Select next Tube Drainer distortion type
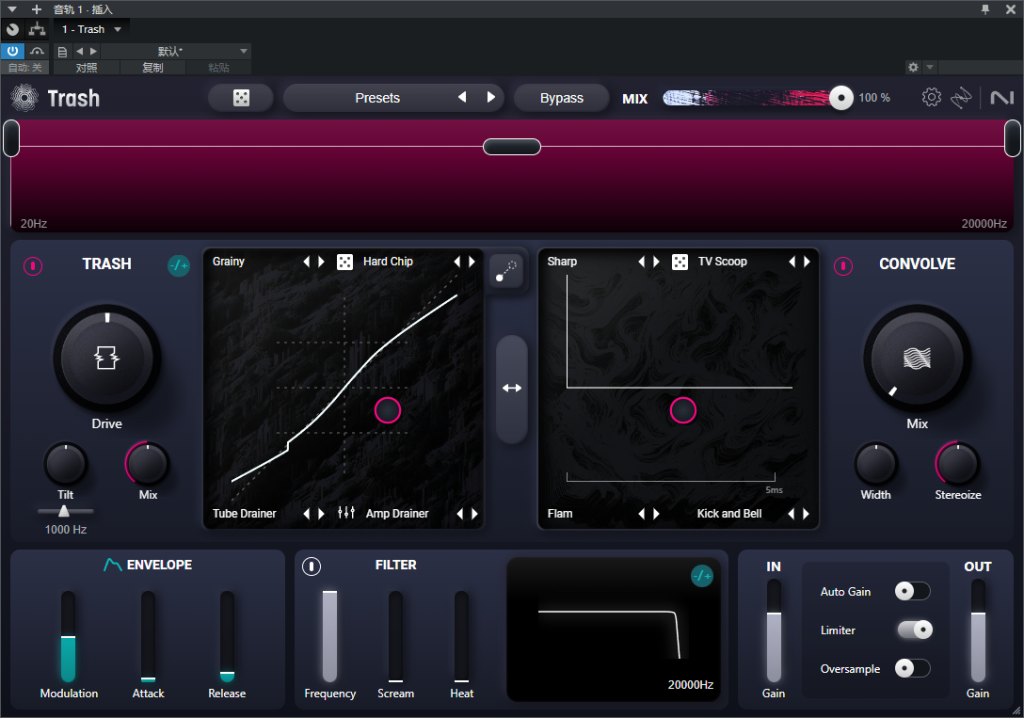The image size is (1024, 718). (x=321, y=514)
